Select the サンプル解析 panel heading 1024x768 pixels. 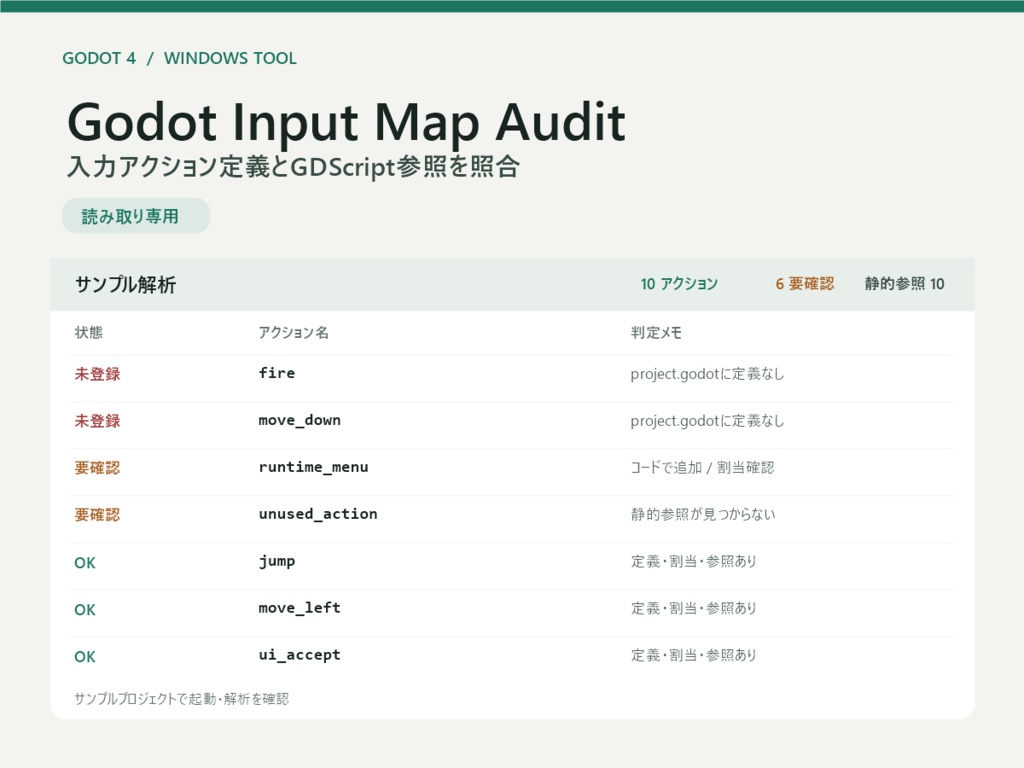click(125, 284)
